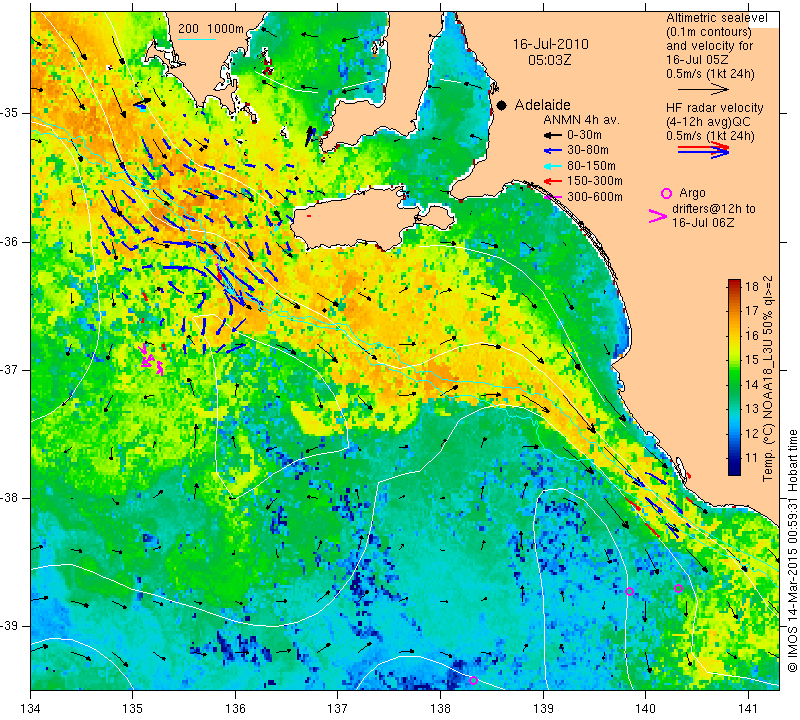Click the '200 1000m' bathymetry label
The image size is (800, 720).
click(x=211, y=29)
